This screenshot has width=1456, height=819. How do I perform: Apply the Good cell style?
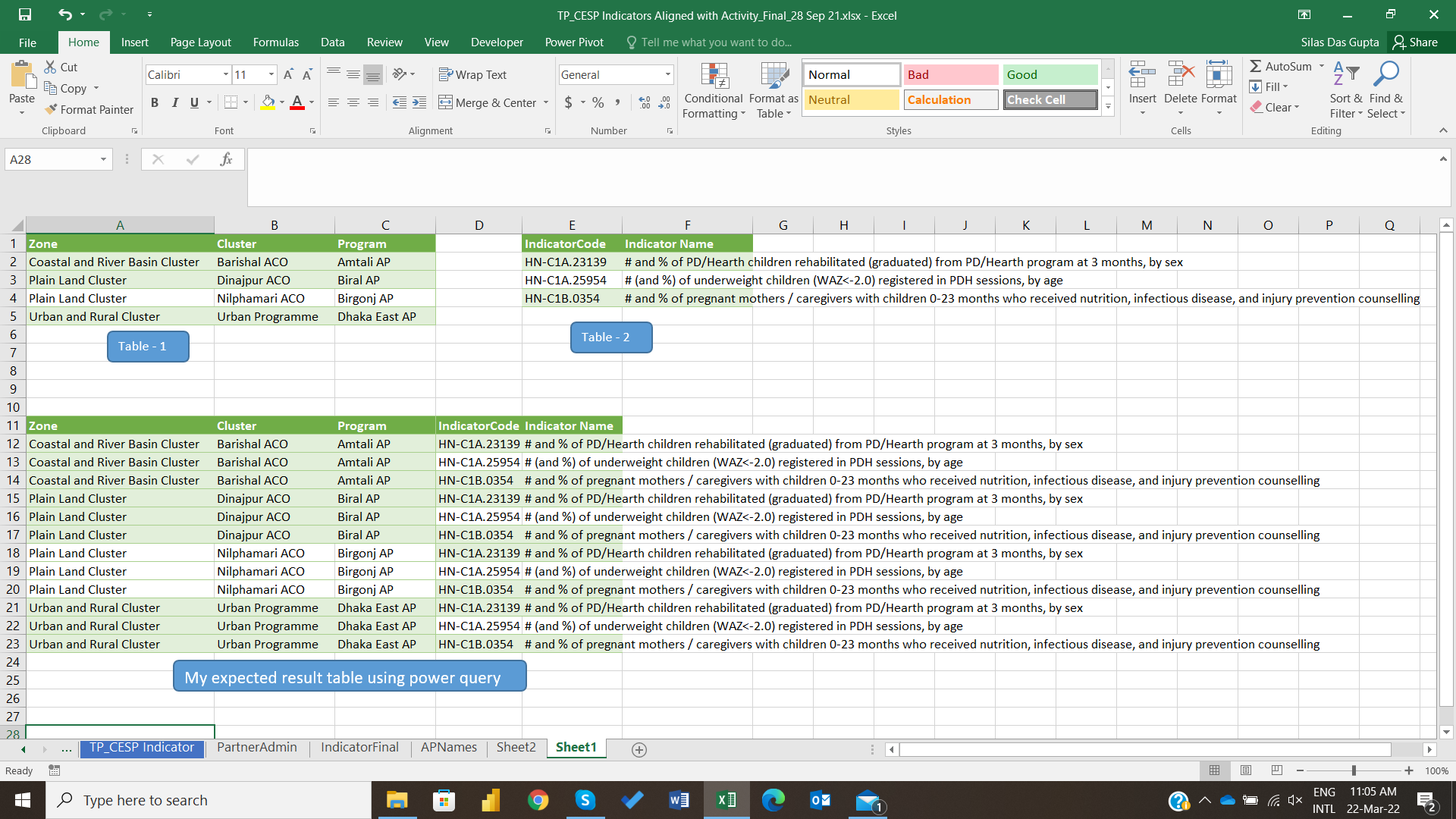tap(1050, 74)
